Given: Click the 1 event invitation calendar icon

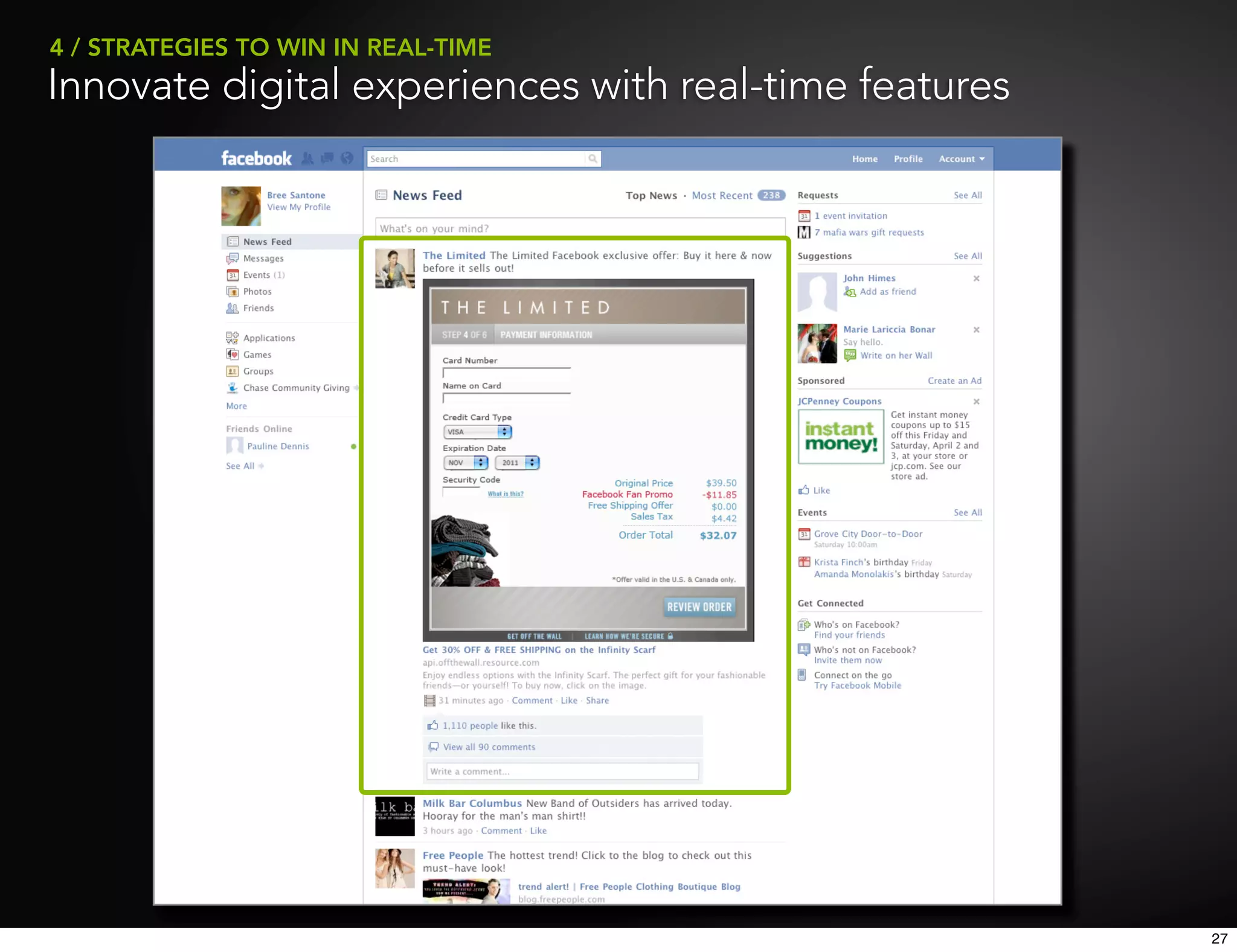Looking at the screenshot, I should pyautogui.click(x=804, y=216).
